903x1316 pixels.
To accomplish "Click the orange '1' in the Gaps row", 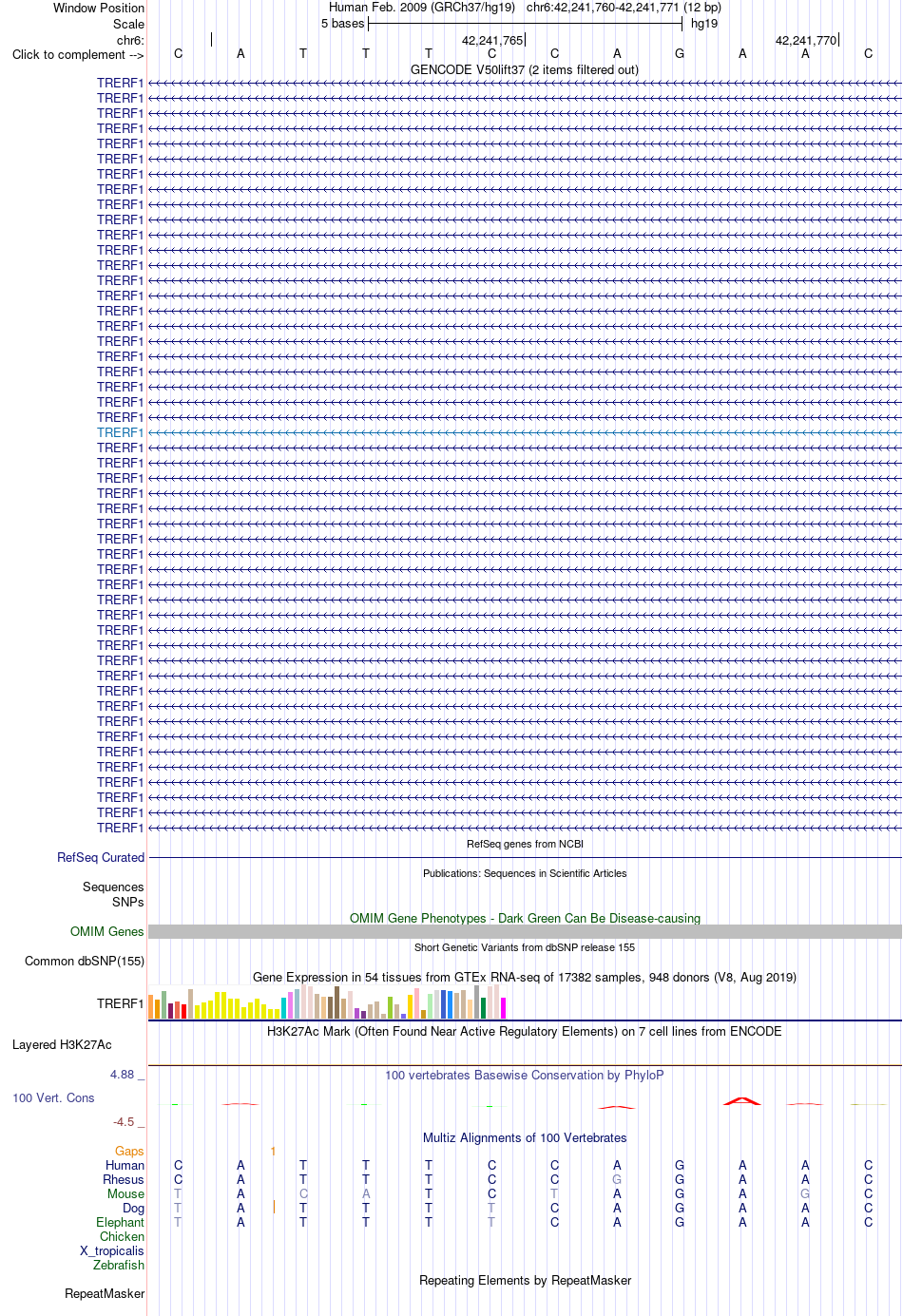I will tap(273, 1151).
